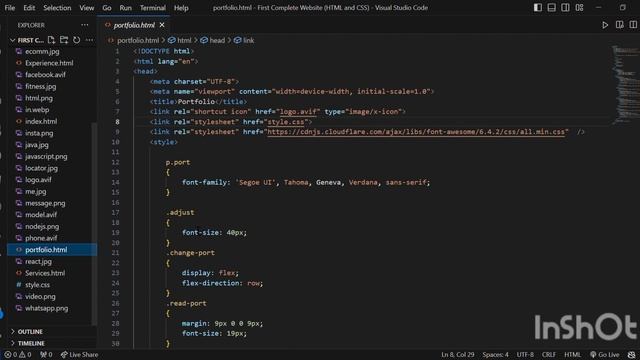640x360 pixels.
Task: Open ecomm.jpg in Explorer
Action: click(42, 51)
